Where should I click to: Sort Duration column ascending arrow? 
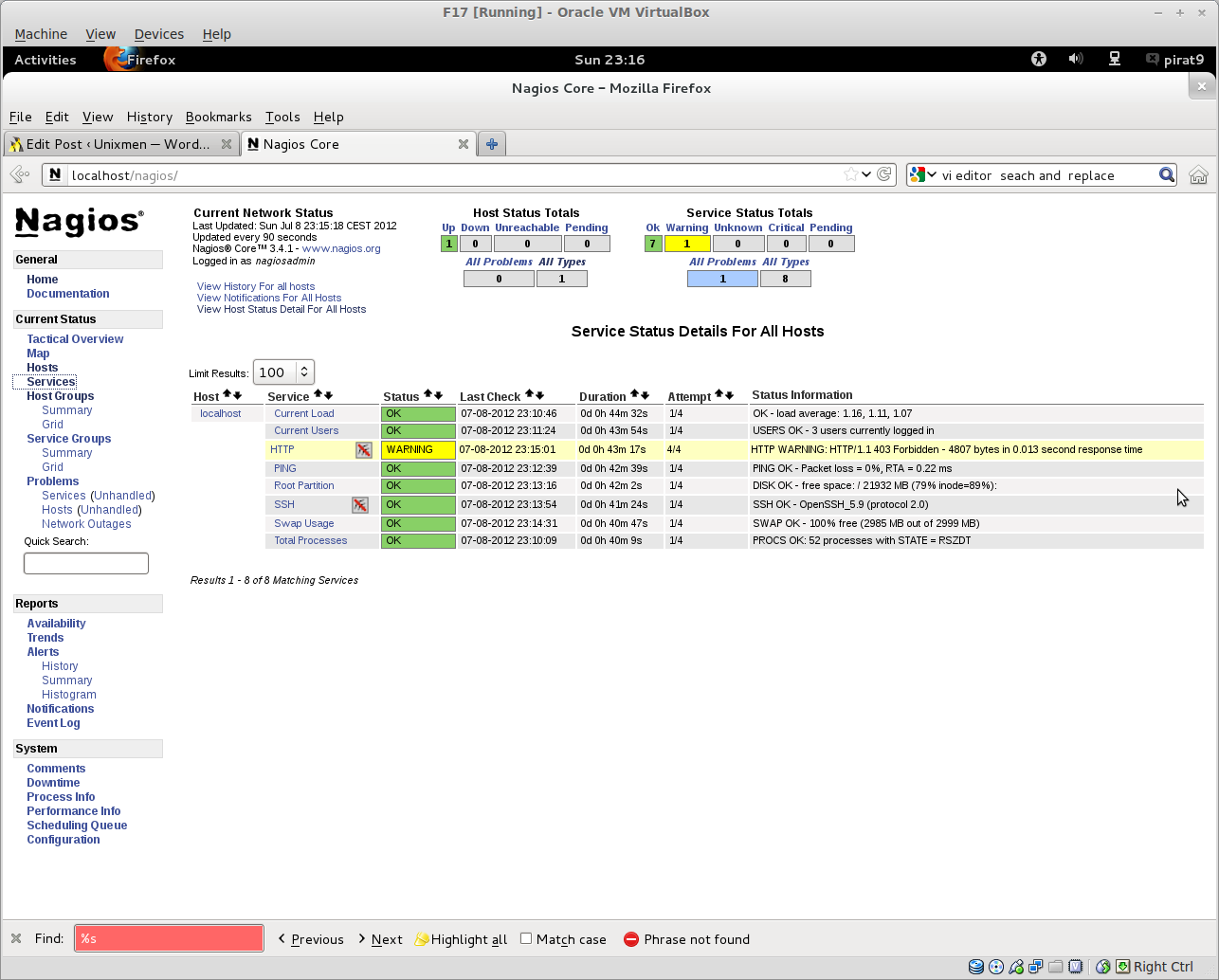[635, 394]
